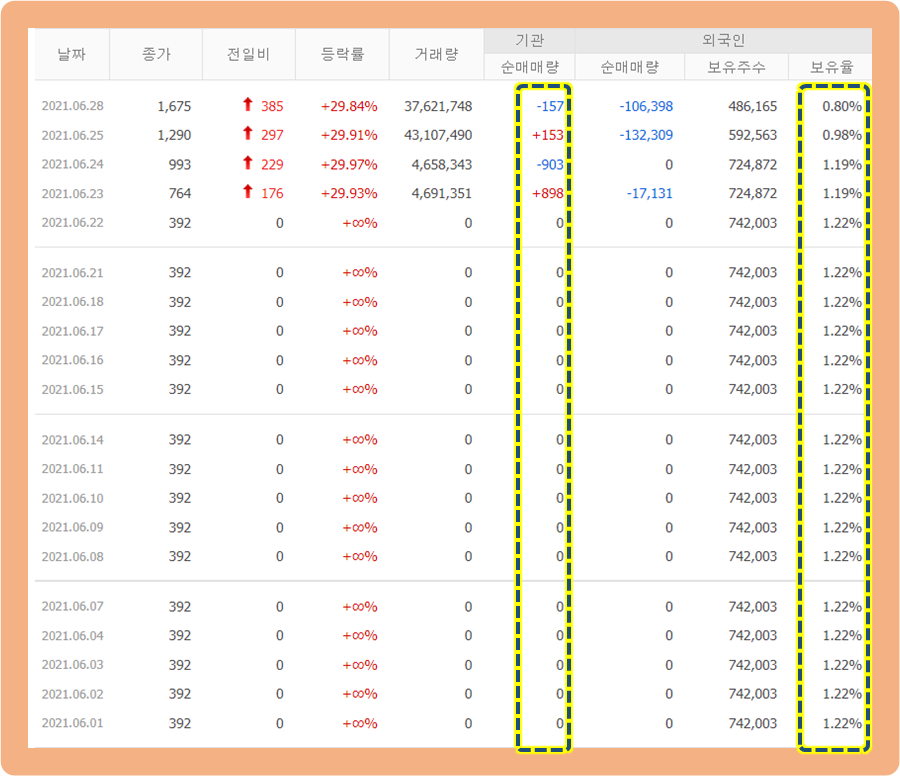Click holding ratio 0.80%

click(x=841, y=106)
